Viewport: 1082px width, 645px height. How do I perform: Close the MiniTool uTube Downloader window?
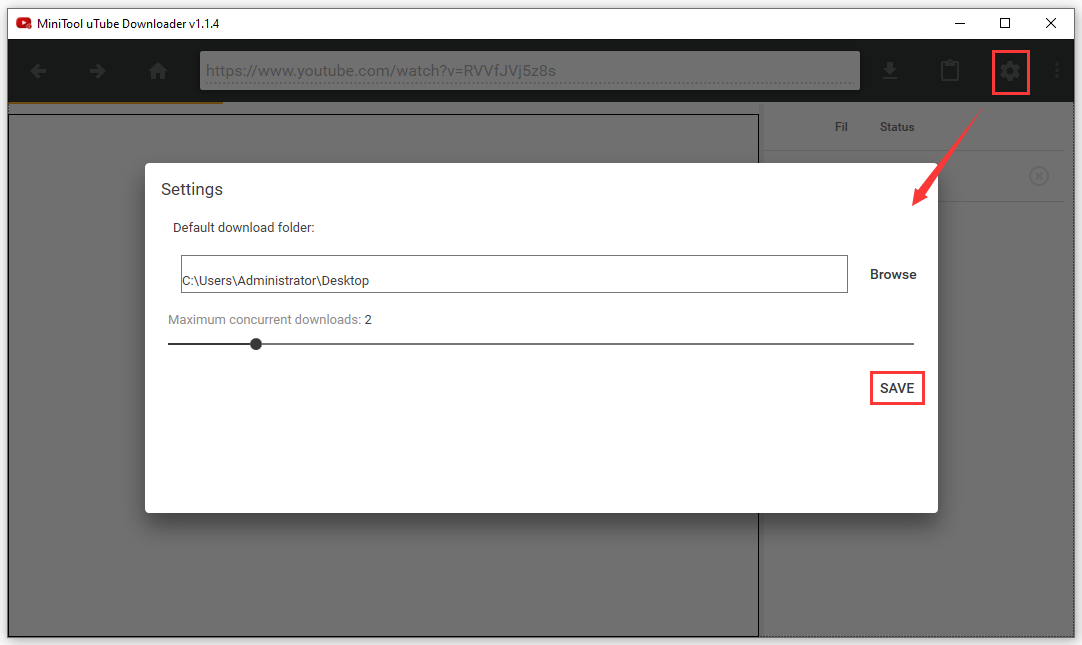pos(1050,23)
